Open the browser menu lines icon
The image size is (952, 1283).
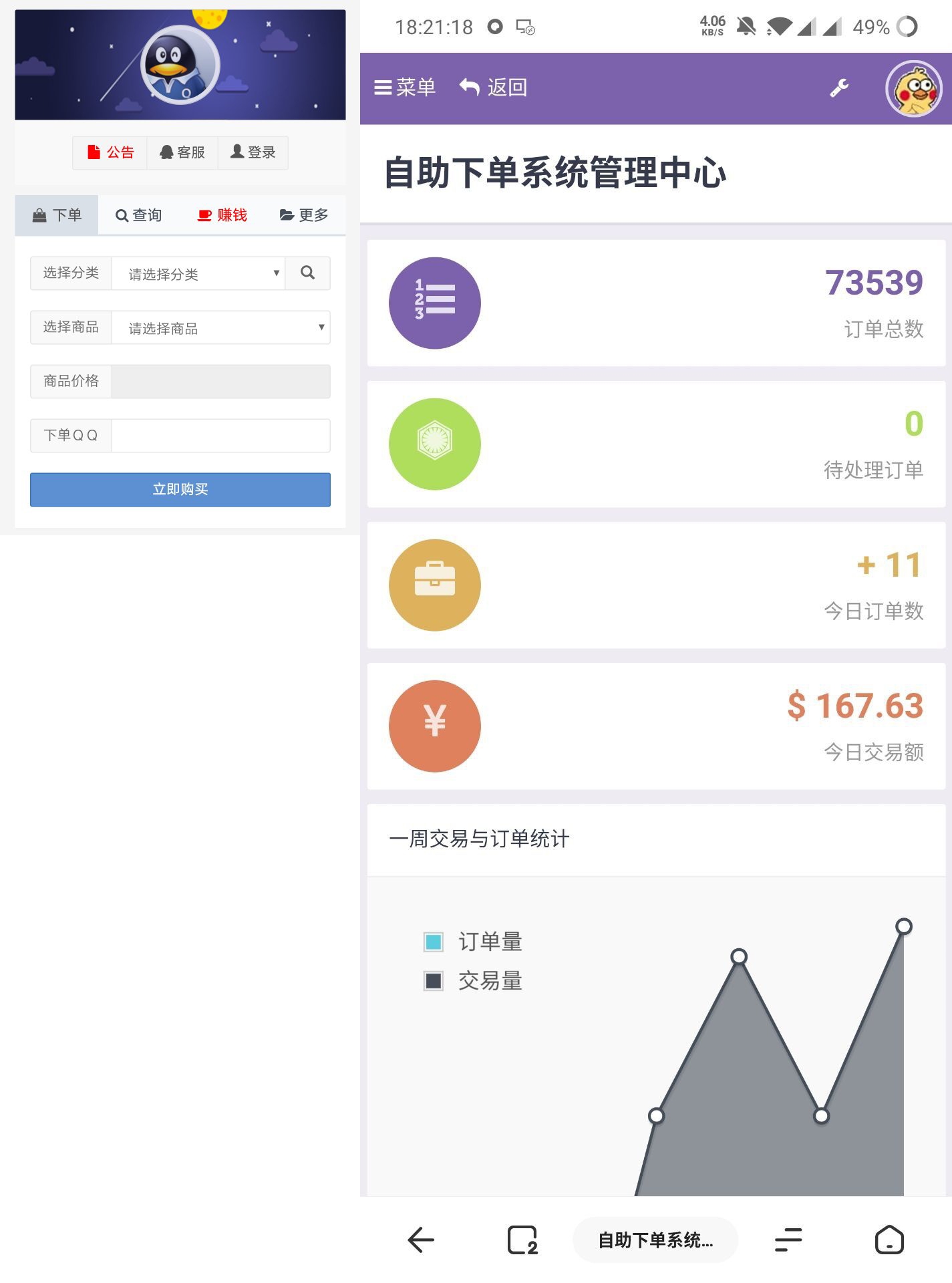click(788, 1240)
